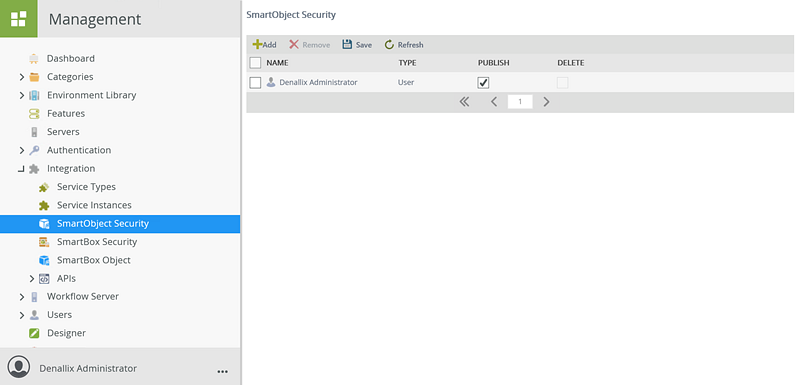Open Service Types under Integration
The image size is (800, 385).
86,187
